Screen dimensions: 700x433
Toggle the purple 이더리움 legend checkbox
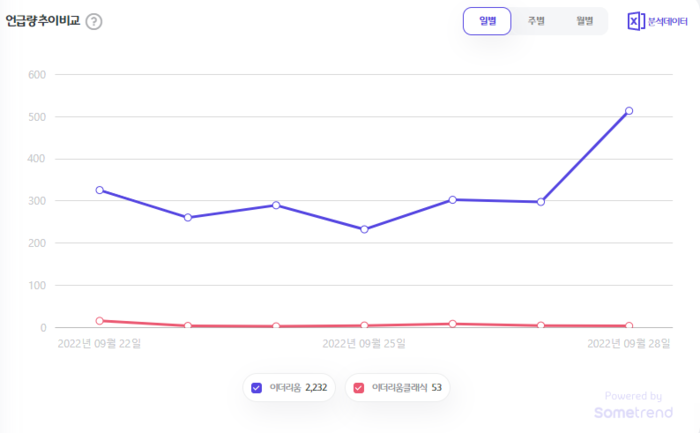[257, 387]
